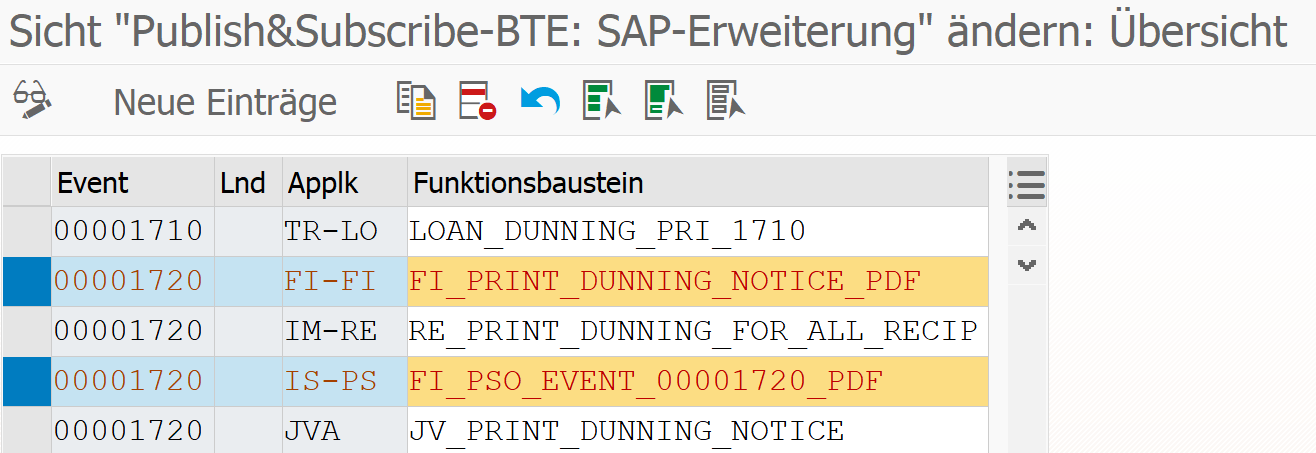
Task: Open the table settings list icon
Action: tap(1027, 184)
